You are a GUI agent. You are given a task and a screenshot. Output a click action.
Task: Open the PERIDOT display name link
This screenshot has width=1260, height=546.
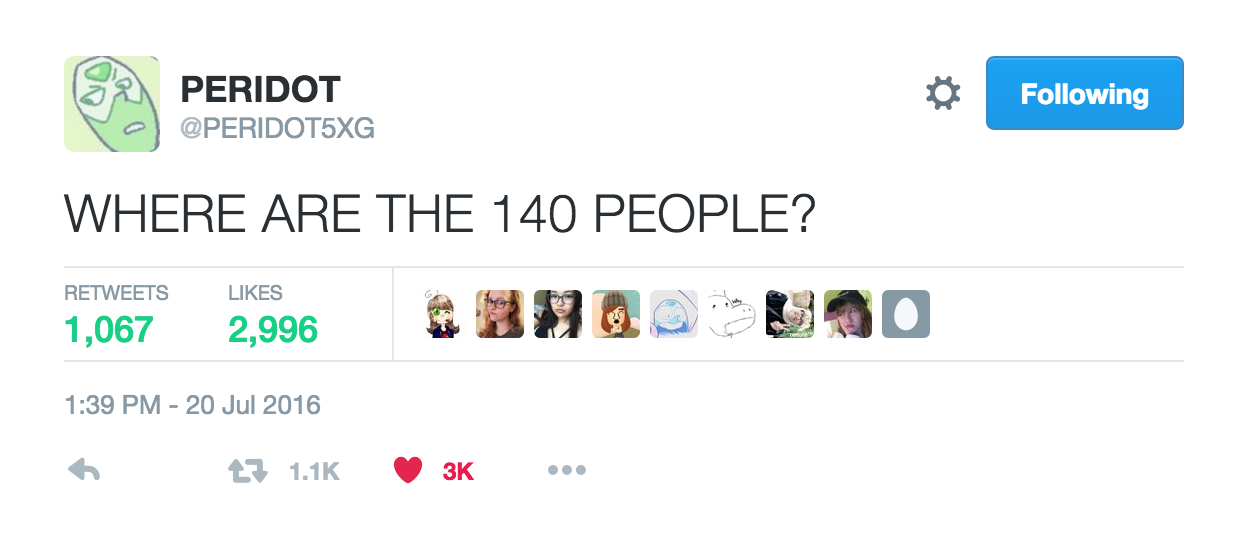click(x=261, y=90)
